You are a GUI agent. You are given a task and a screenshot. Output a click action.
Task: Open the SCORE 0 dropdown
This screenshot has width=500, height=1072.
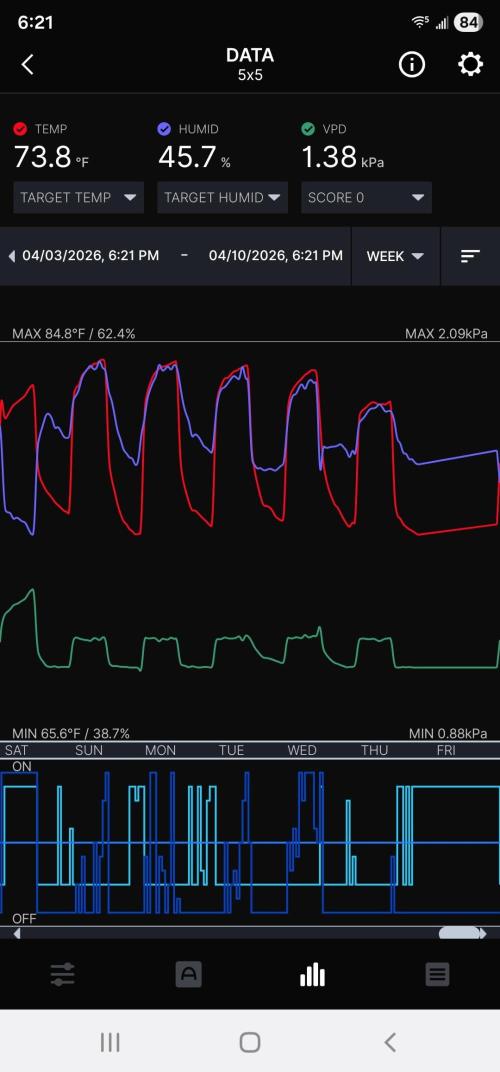tap(367, 198)
